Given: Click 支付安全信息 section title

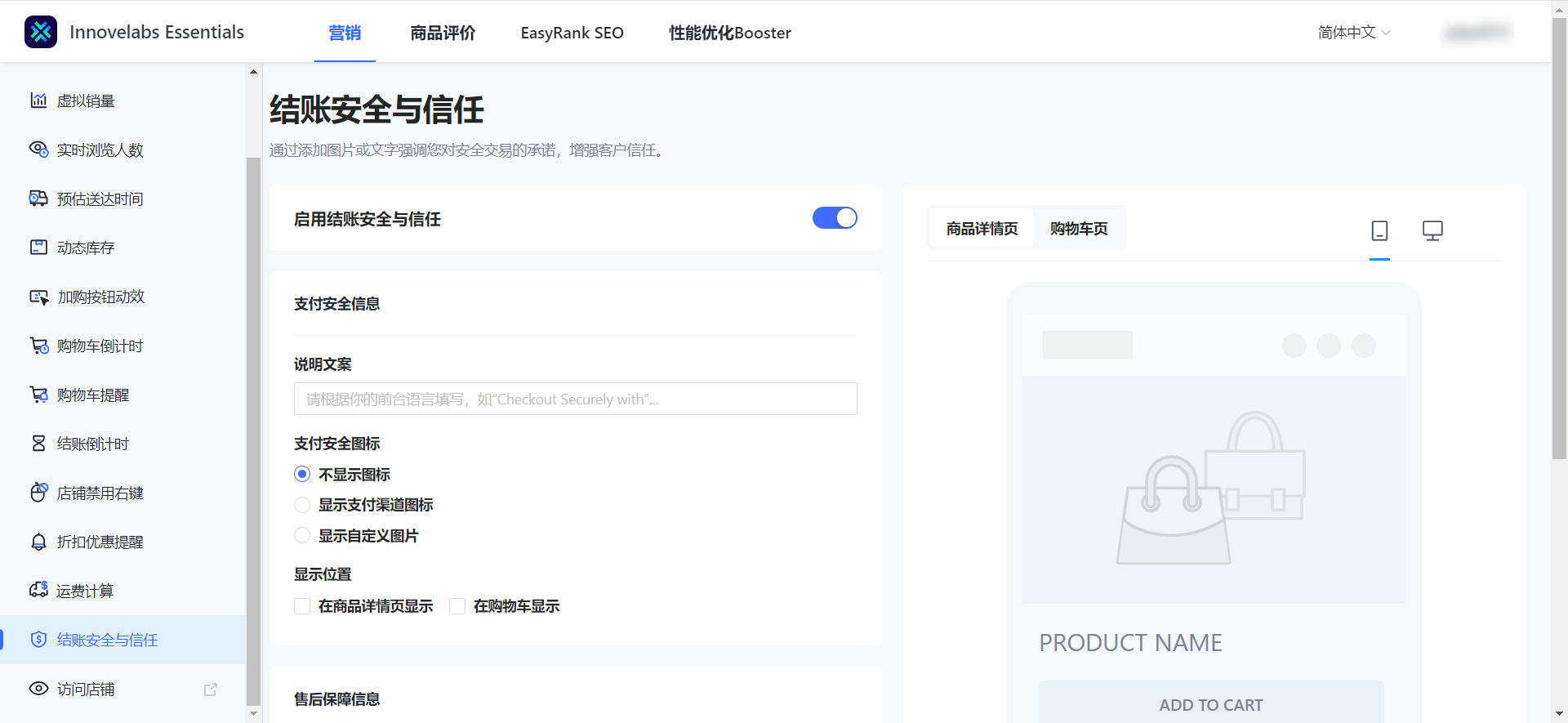Looking at the screenshot, I should [x=336, y=304].
